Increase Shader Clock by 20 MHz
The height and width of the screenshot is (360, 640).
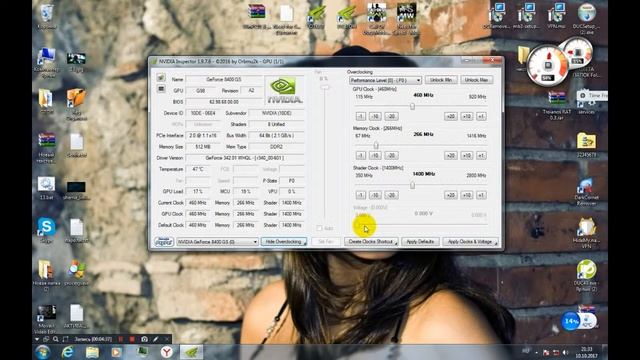pyautogui.click(x=451, y=195)
